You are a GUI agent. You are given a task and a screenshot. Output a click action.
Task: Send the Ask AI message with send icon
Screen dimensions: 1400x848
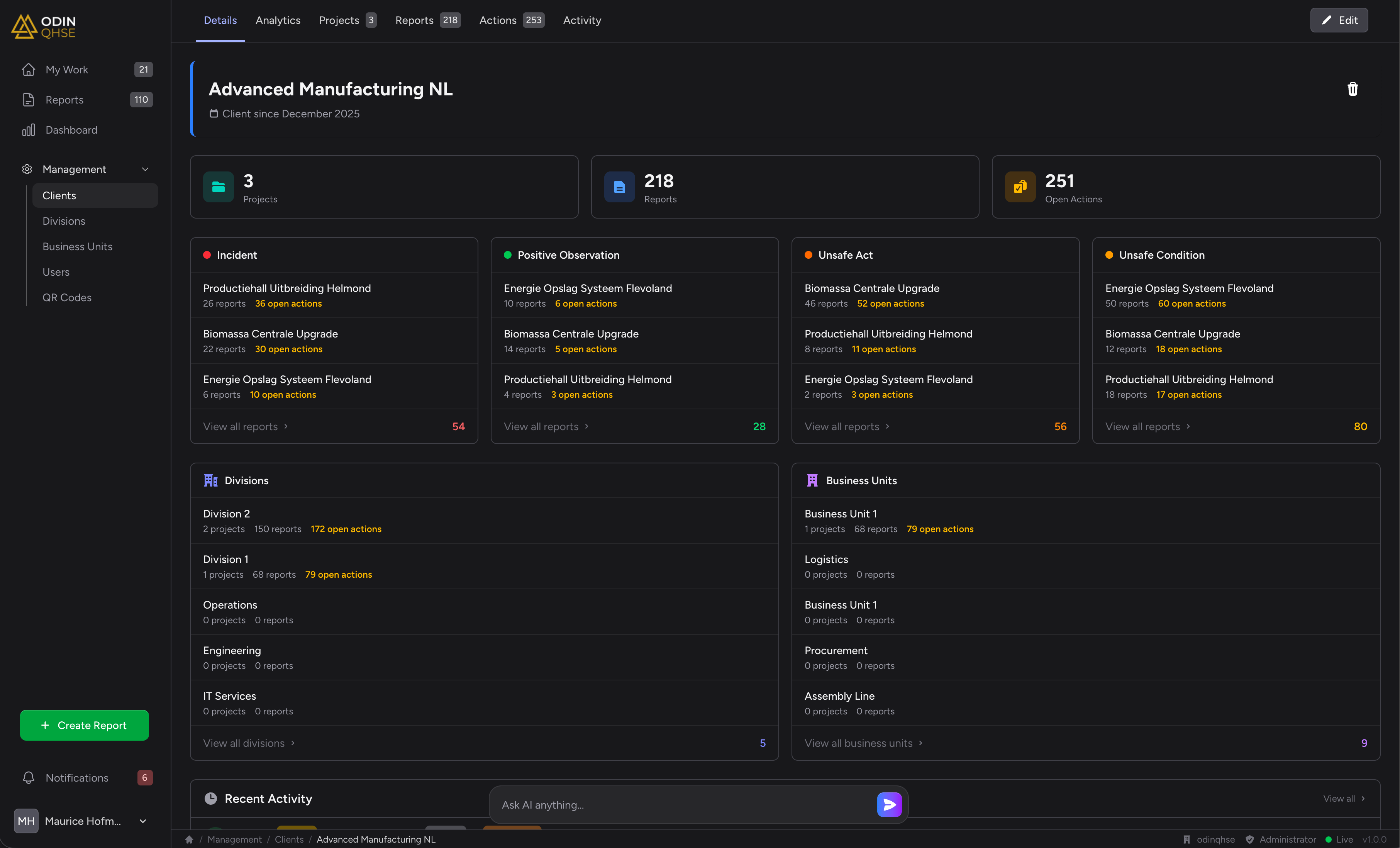pyautogui.click(x=889, y=804)
